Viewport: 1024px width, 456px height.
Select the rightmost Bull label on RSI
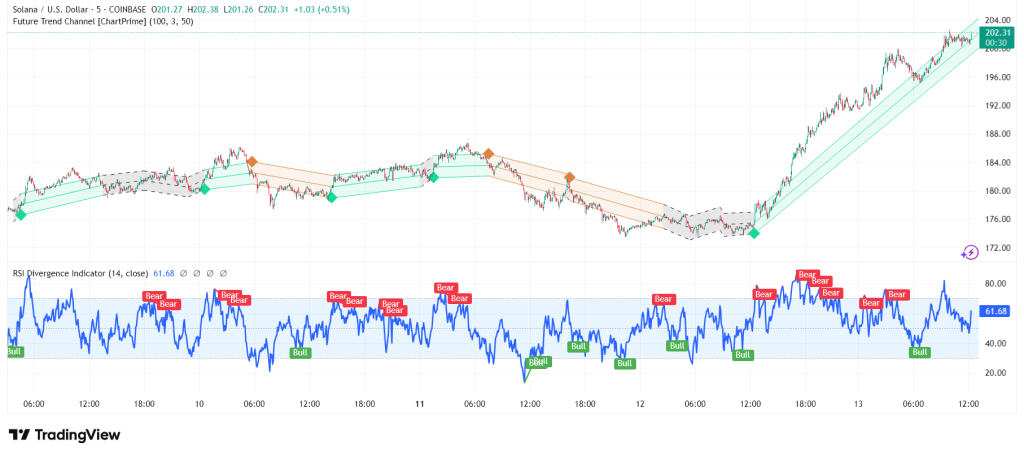coord(919,352)
